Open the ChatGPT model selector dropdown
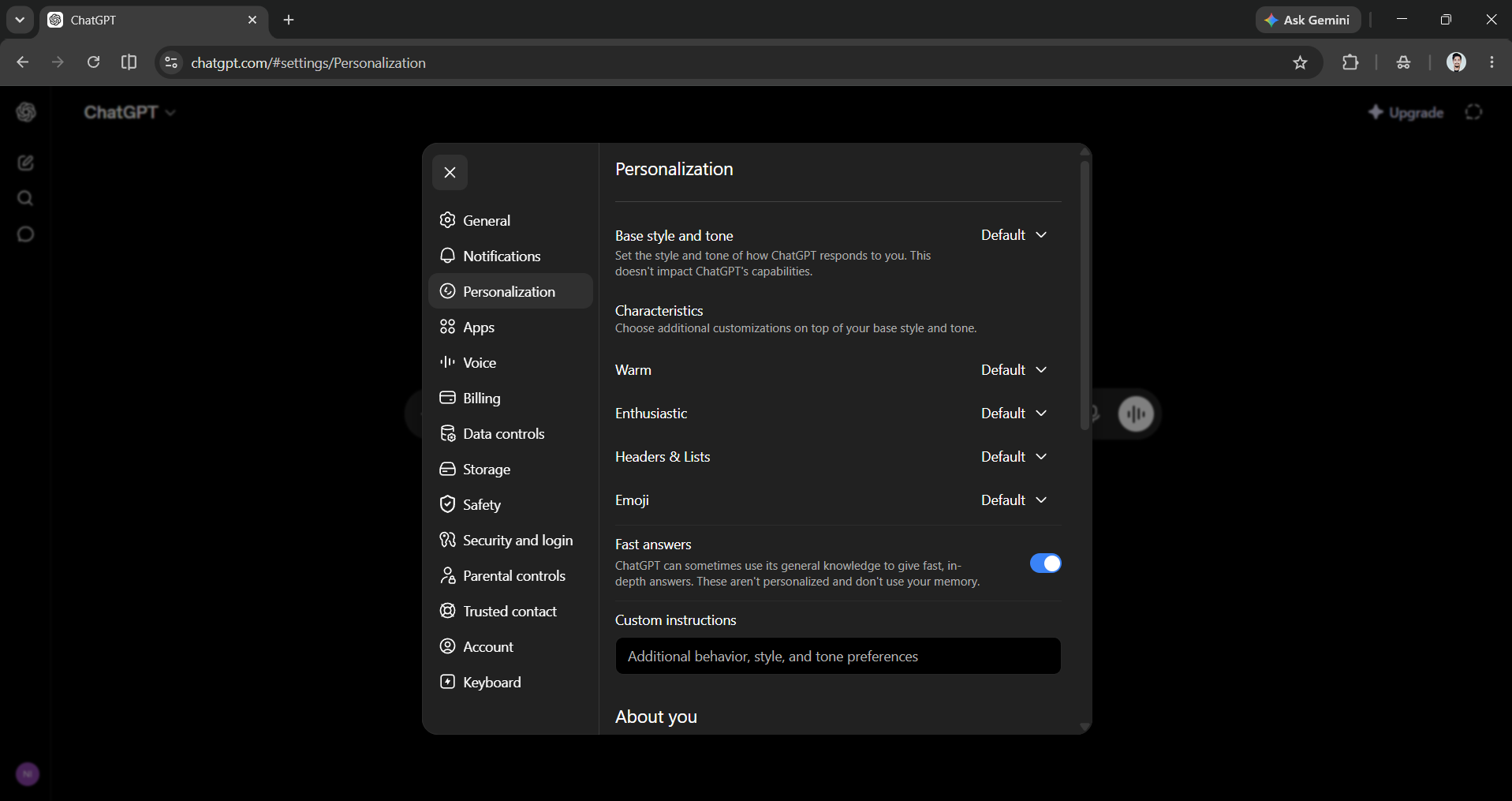The width and height of the screenshot is (1512, 801). [x=130, y=112]
